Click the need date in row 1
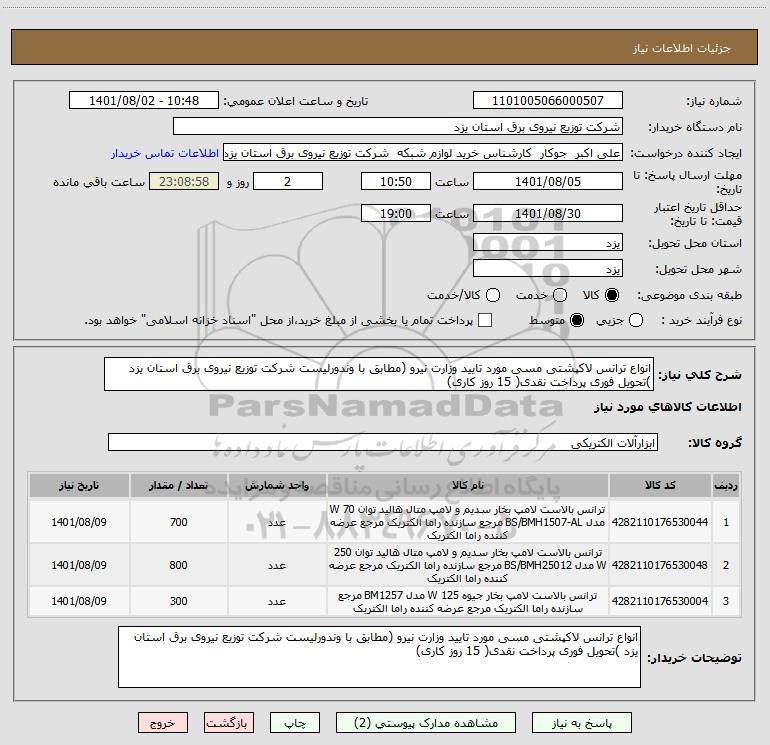Image resolution: width=770 pixels, height=745 pixels. pyautogui.click(x=79, y=522)
